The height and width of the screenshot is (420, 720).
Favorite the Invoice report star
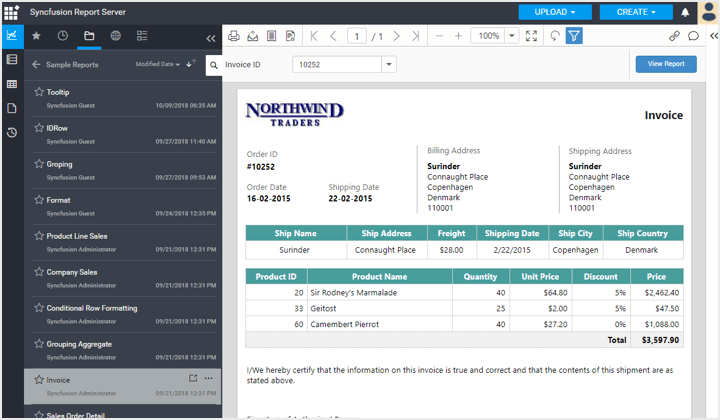click(x=39, y=380)
